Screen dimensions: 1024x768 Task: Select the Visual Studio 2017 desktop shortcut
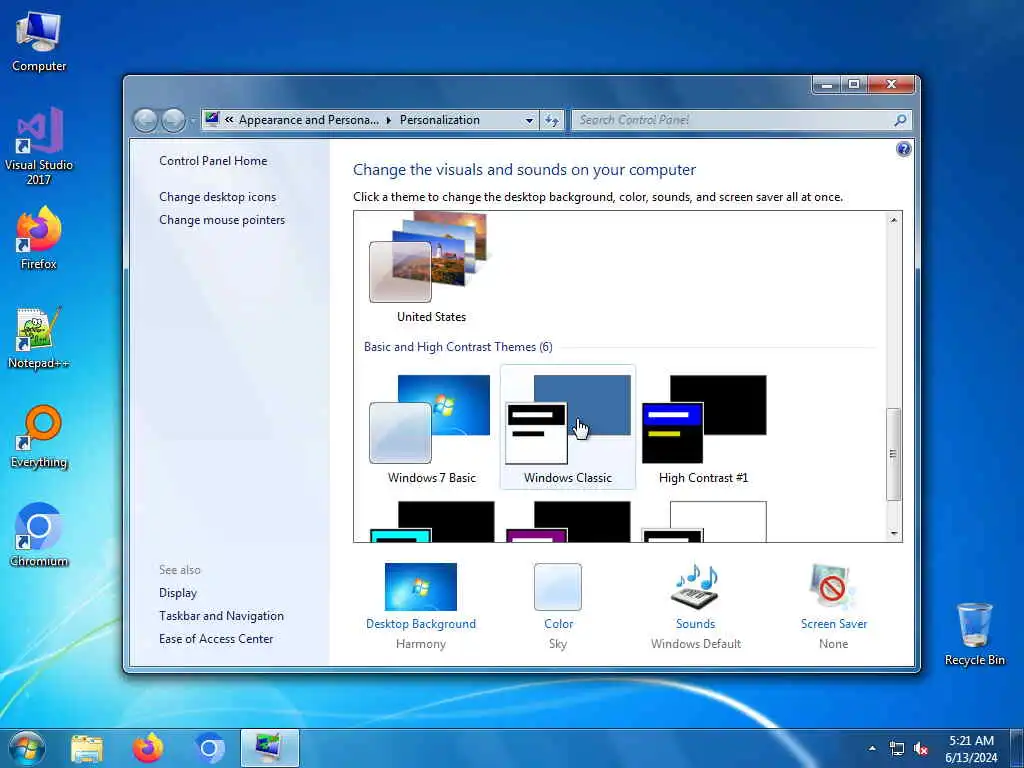[39, 146]
